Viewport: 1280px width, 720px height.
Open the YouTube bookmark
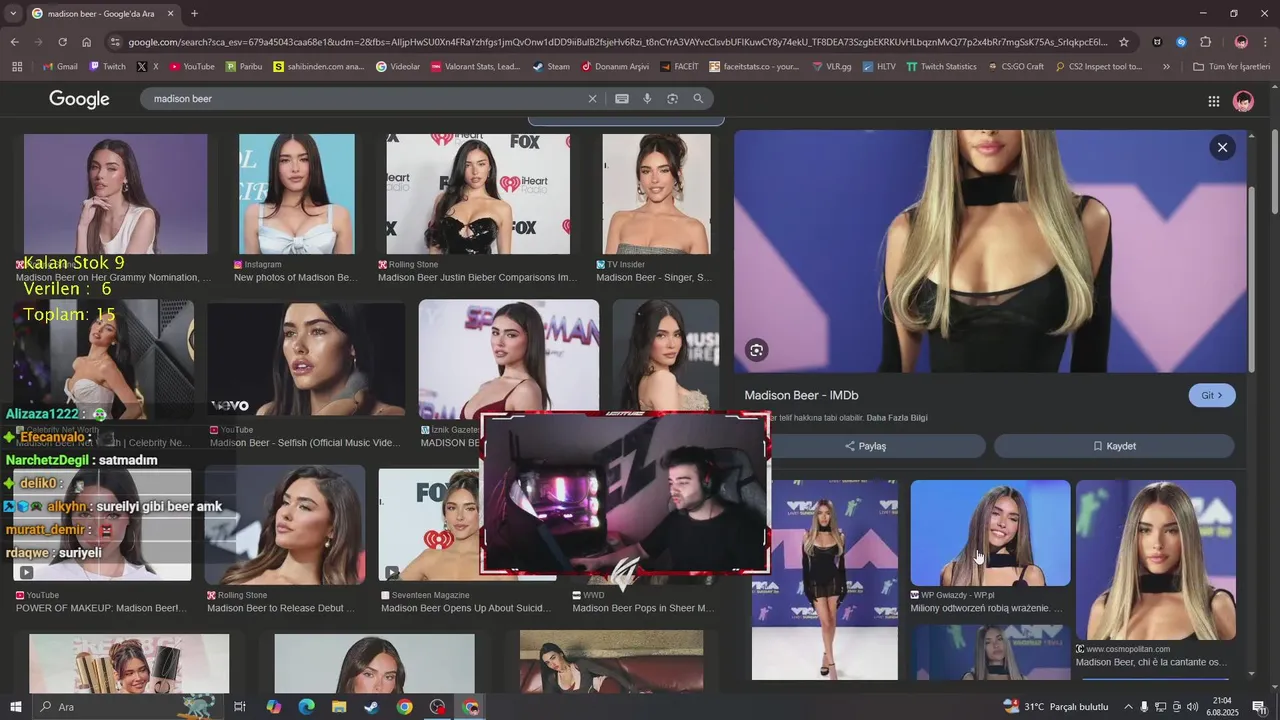[x=192, y=67]
